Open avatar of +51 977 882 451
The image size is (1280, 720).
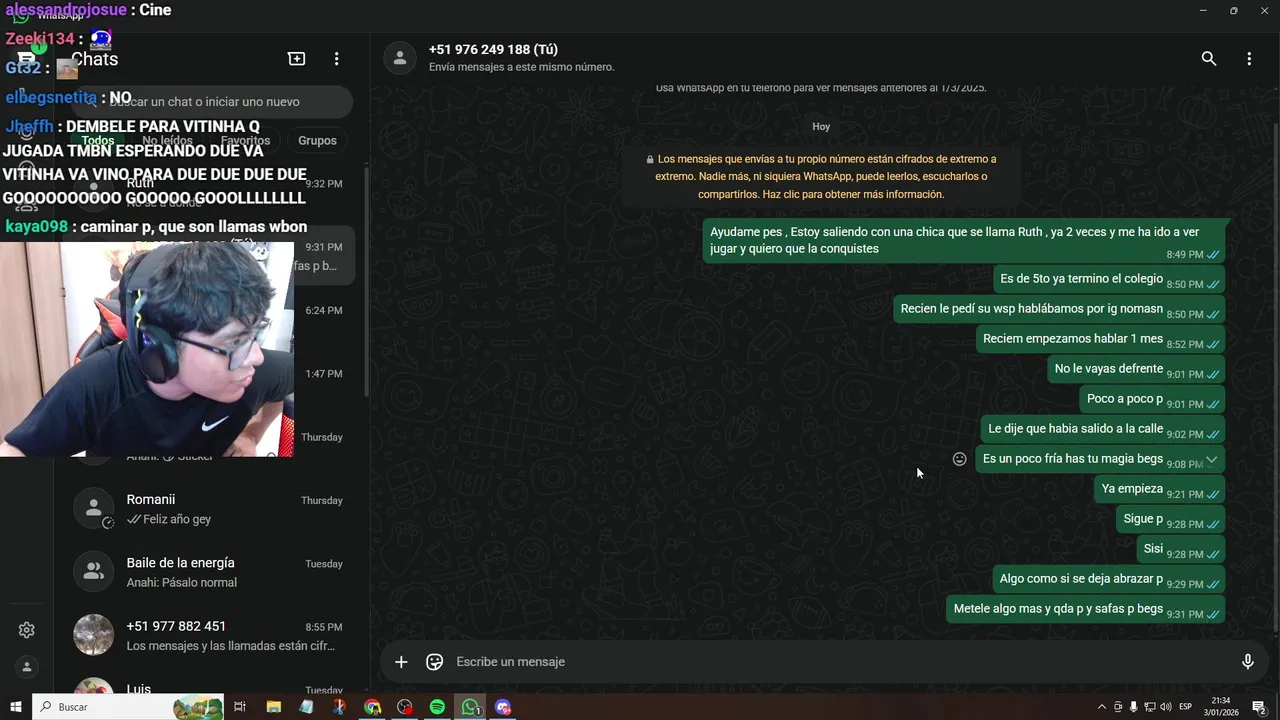pos(94,635)
